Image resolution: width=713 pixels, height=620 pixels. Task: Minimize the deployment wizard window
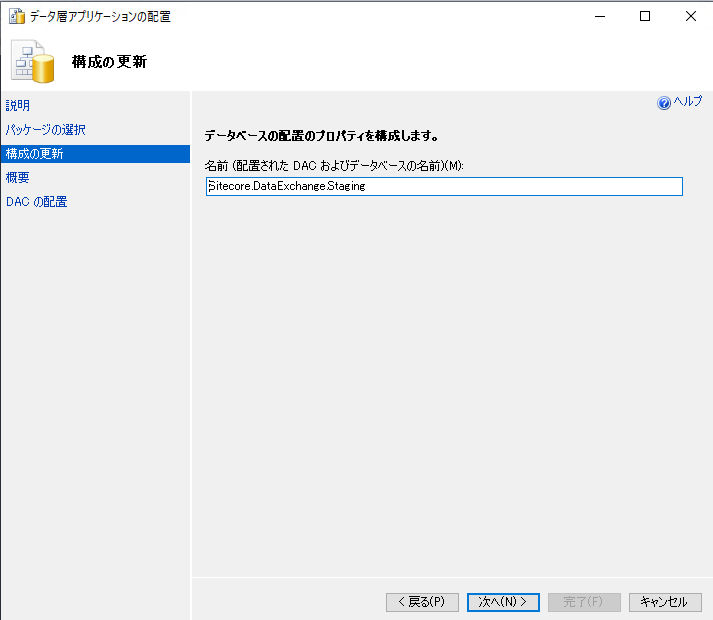[600, 16]
